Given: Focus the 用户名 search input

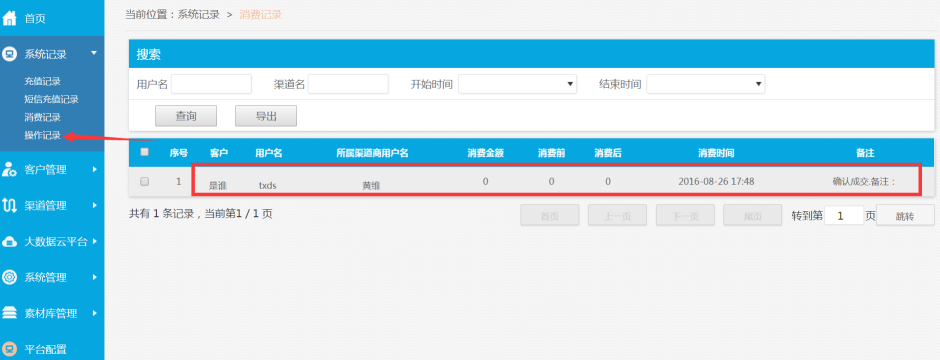Looking at the screenshot, I should click(x=211, y=84).
